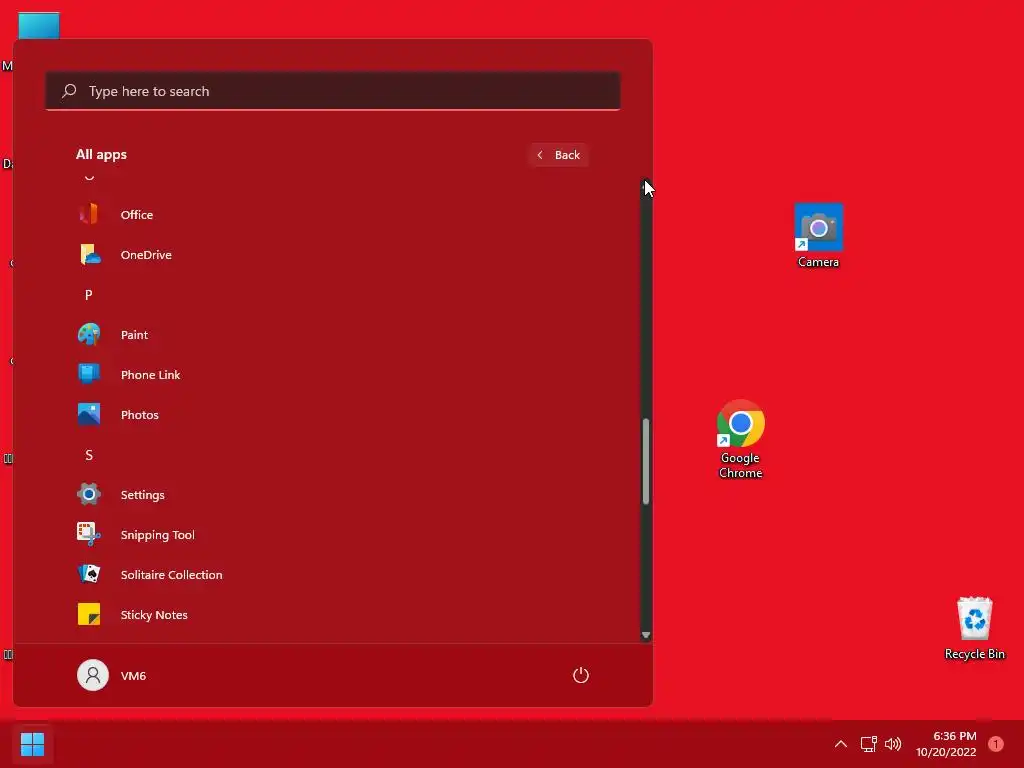Image resolution: width=1024 pixels, height=768 pixels.
Task: Click the Windows Start button
Action: (x=32, y=744)
